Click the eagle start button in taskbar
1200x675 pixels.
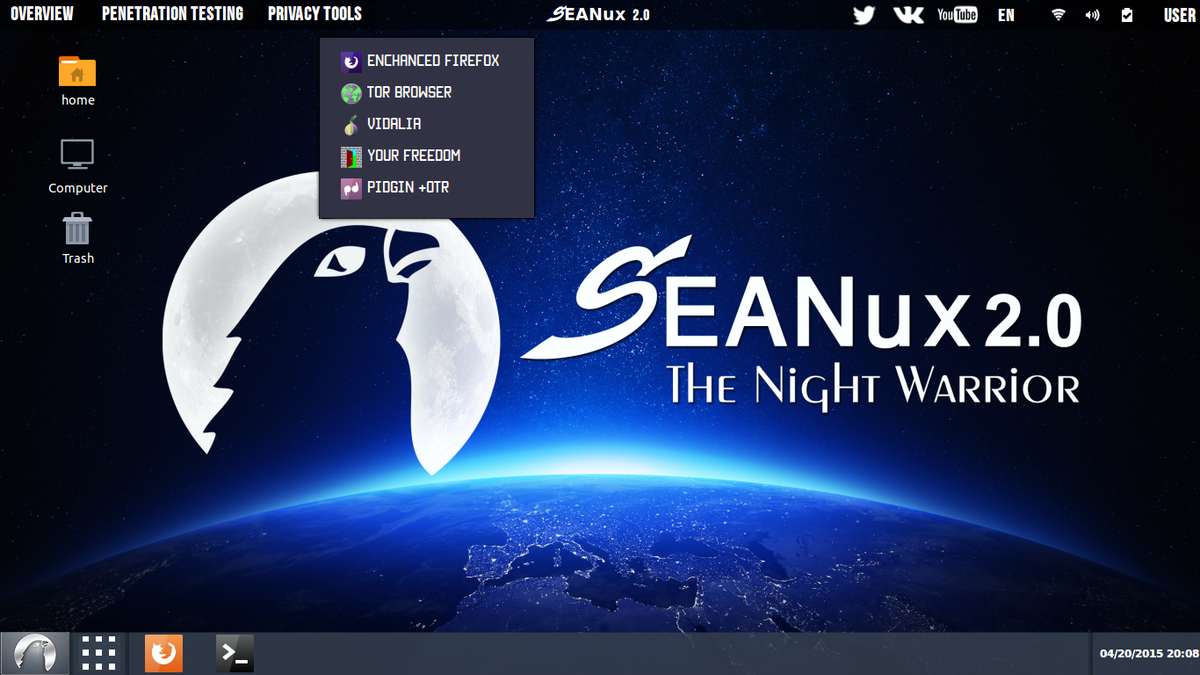35,654
